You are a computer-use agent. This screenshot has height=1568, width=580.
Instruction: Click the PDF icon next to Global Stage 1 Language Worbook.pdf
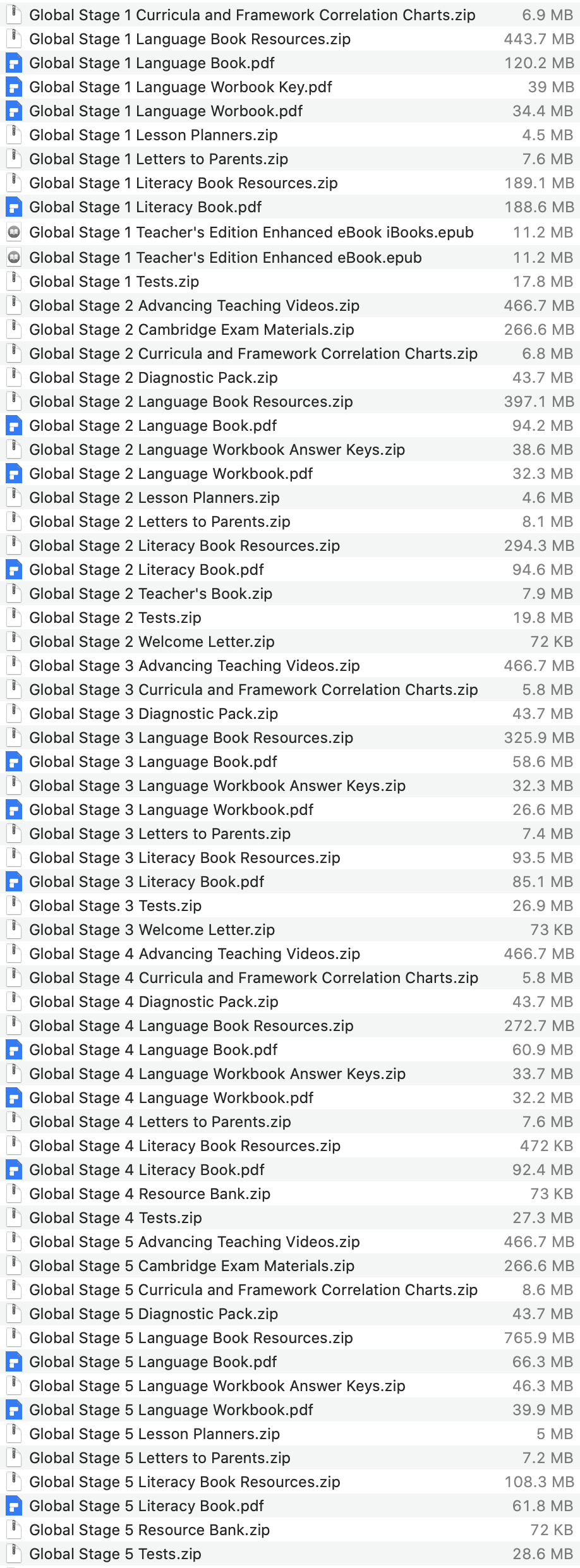pos(13,111)
